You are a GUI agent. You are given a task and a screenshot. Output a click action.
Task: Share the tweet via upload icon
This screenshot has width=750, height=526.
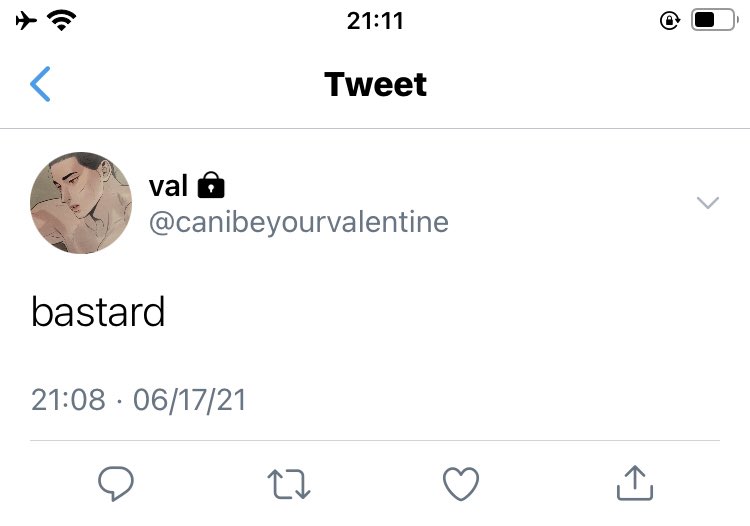coord(635,483)
